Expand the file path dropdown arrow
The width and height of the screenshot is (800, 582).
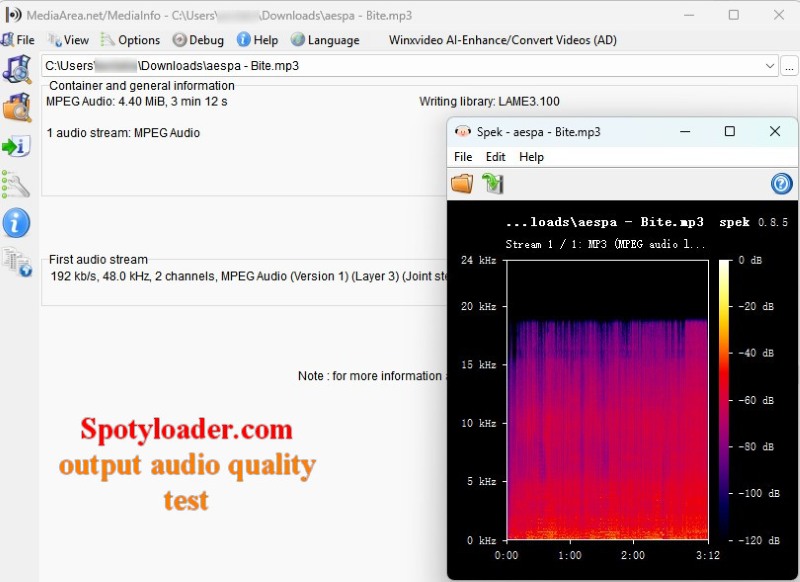coord(770,66)
